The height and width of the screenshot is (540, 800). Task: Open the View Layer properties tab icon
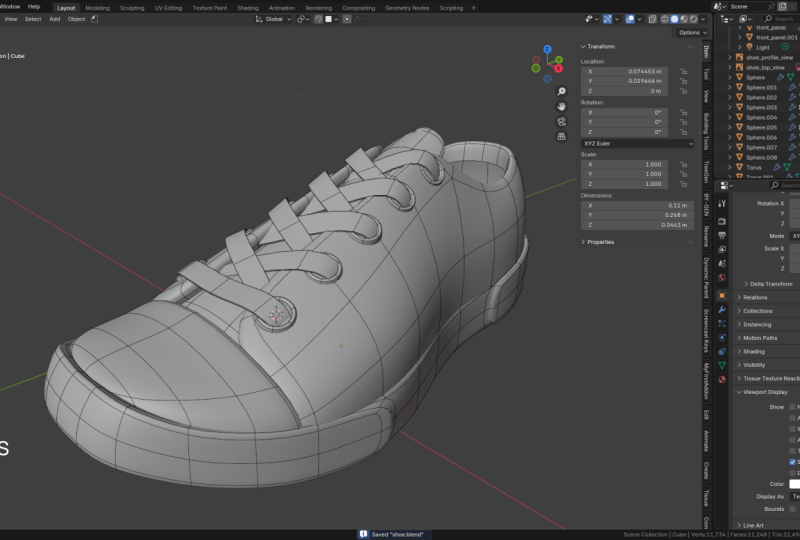(x=722, y=249)
